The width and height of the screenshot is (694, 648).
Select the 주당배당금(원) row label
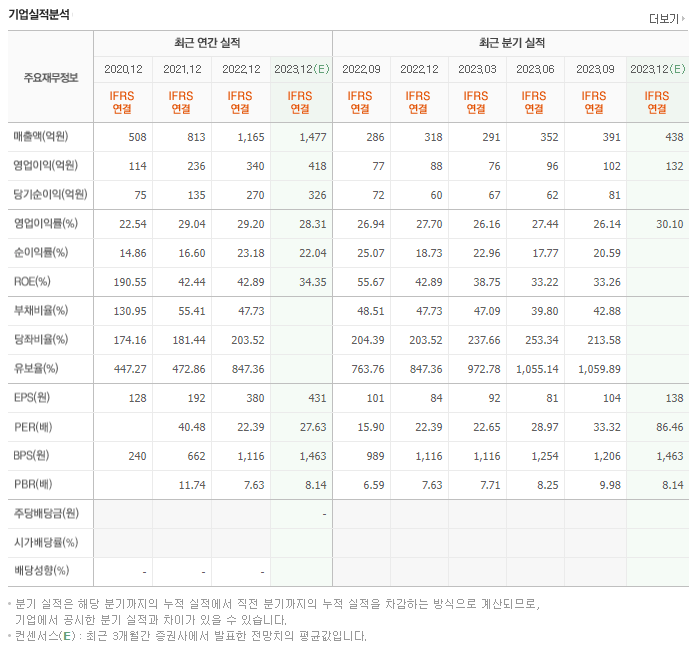tap(46, 513)
